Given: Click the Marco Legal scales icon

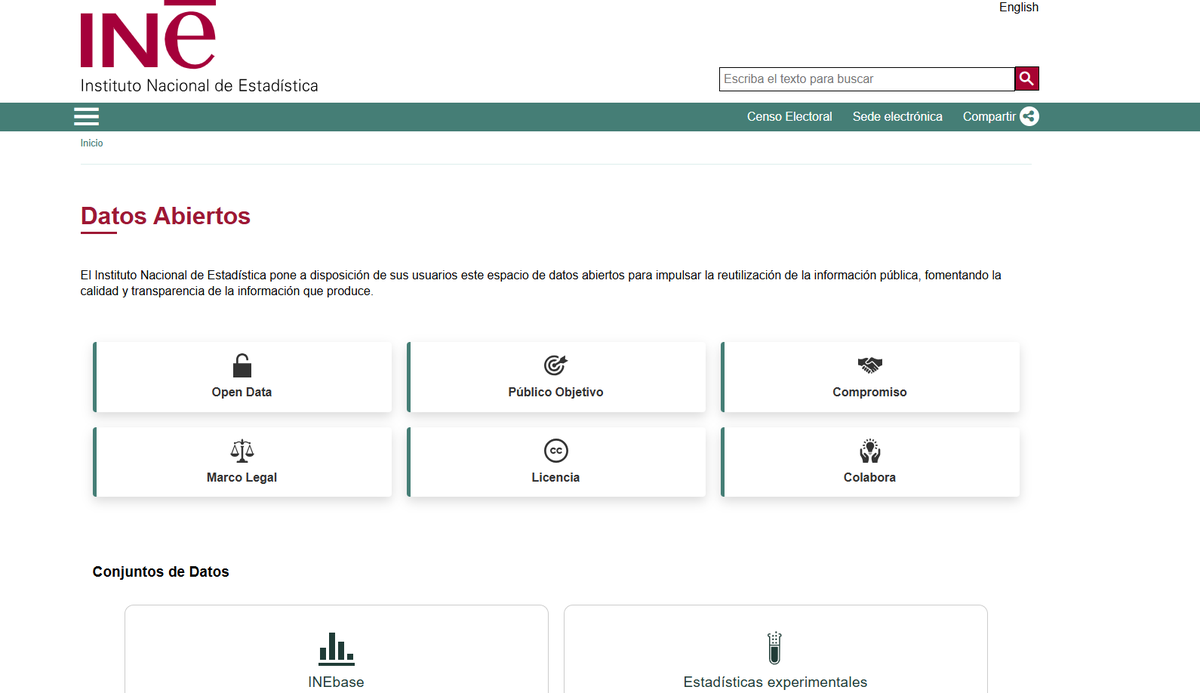Looking at the screenshot, I should (241, 450).
